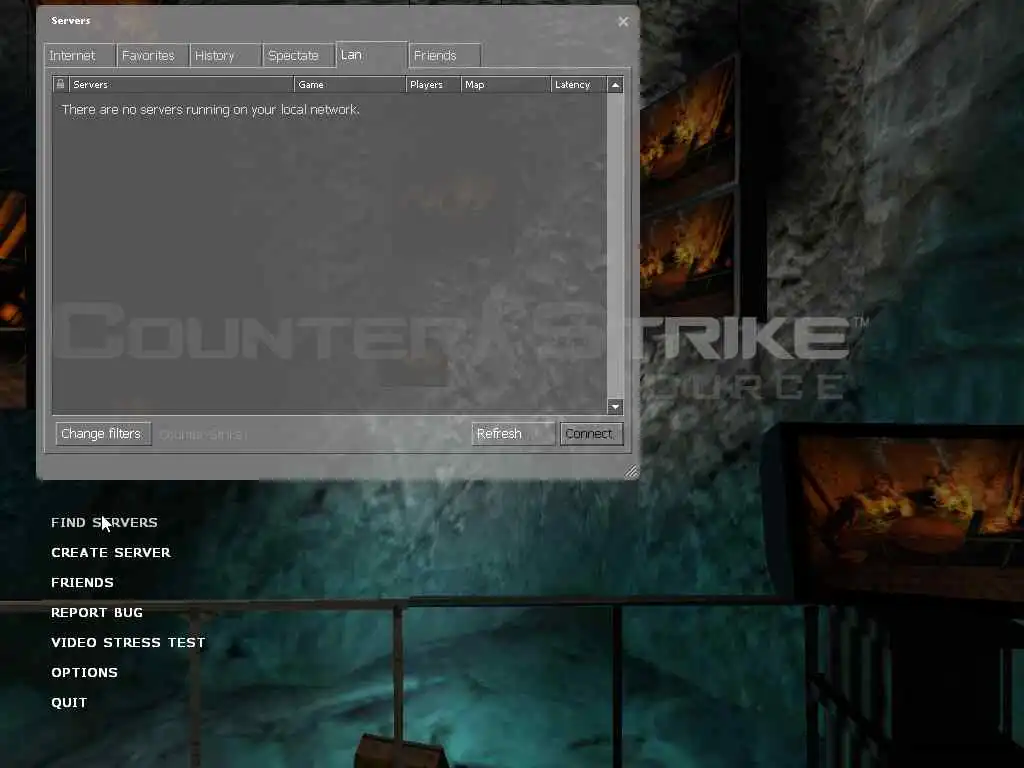
Task: Select the Lan tab
Action: 371,54
